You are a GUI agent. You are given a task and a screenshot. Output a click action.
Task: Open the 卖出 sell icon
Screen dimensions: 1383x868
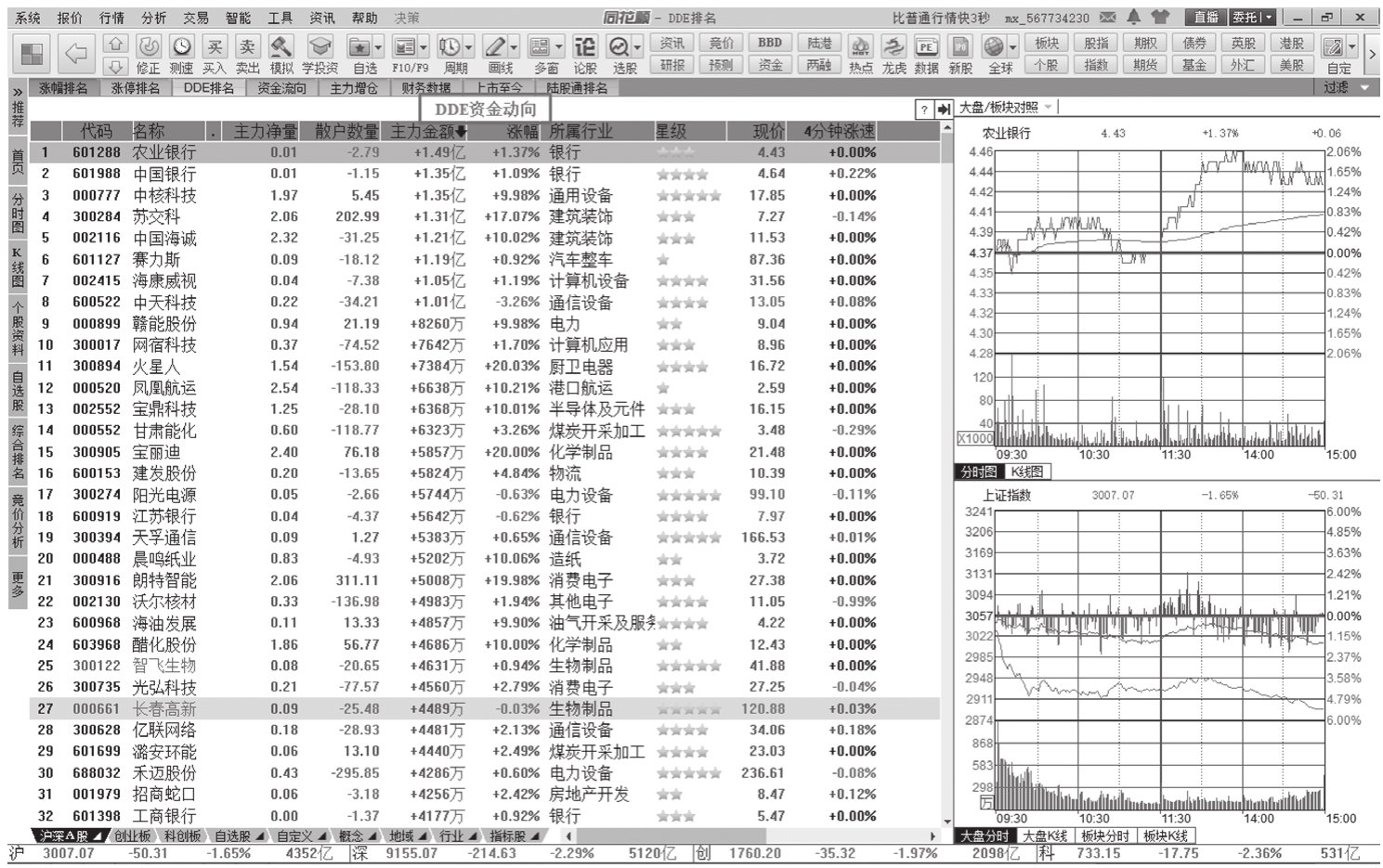tap(247, 54)
